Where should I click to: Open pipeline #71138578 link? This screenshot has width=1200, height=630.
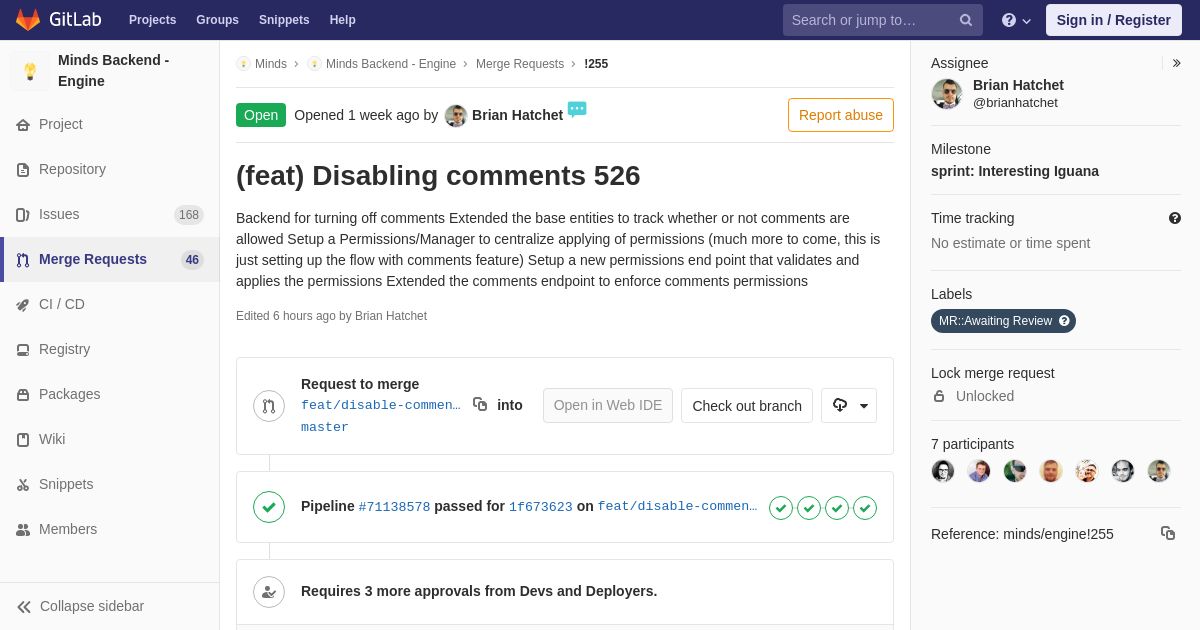(394, 507)
